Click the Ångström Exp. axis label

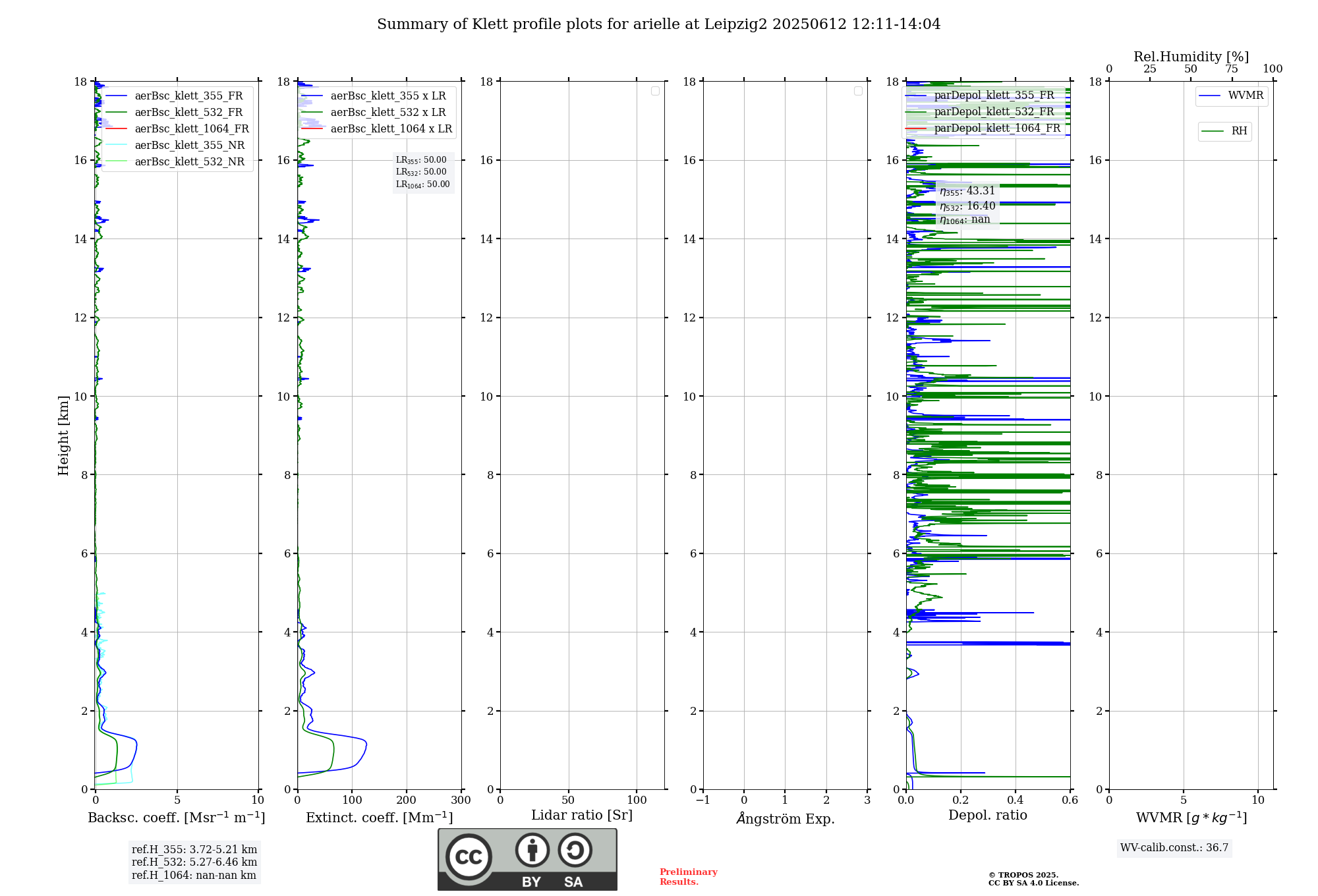pyautogui.click(x=786, y=818)
